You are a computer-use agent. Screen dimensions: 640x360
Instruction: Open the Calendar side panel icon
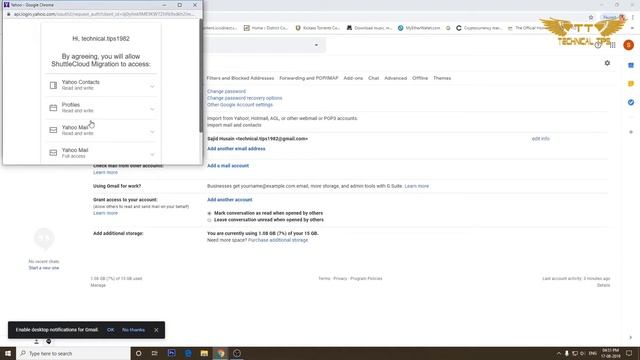click(x=631, y=65)
